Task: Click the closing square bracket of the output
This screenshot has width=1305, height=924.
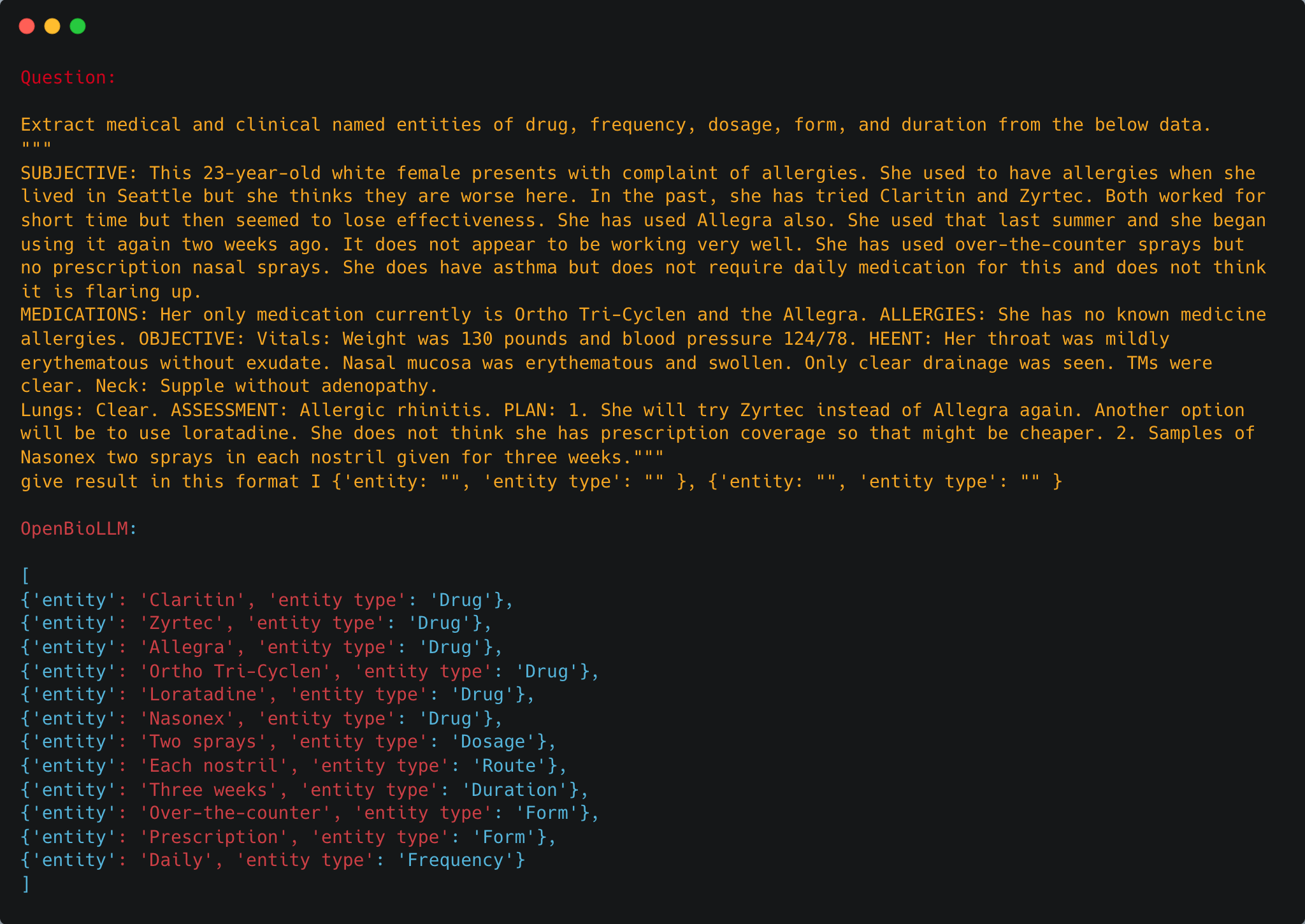Action: [25, 884]
